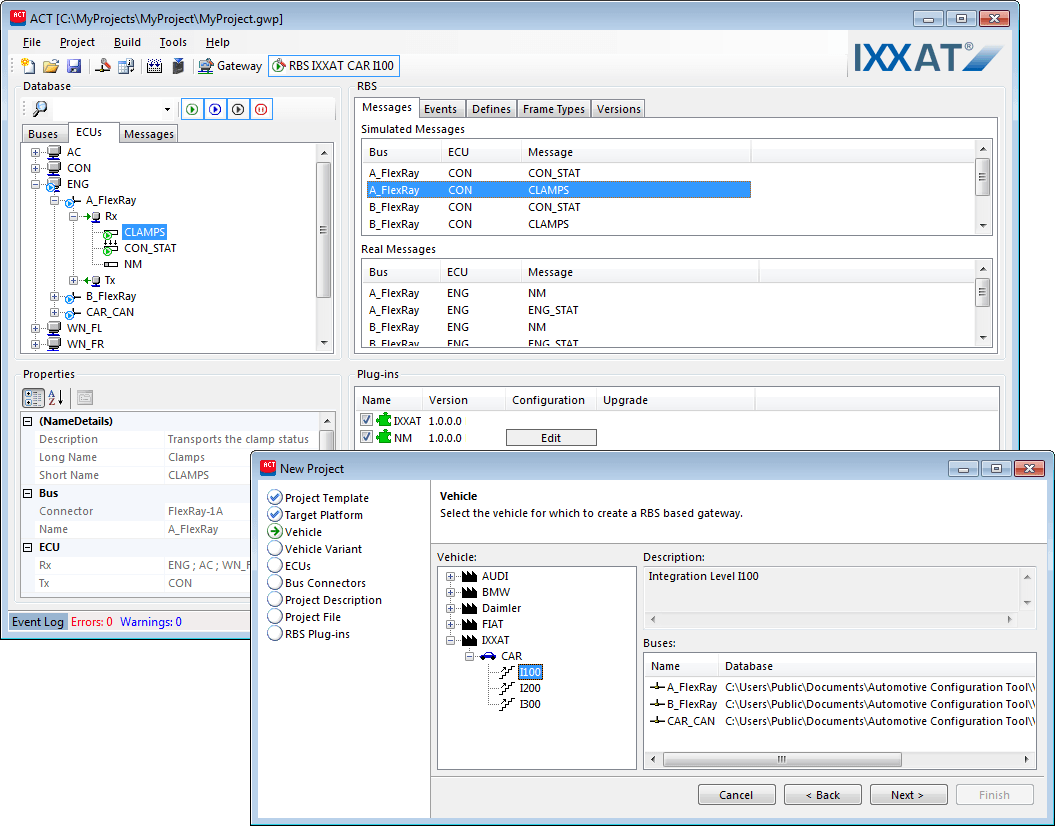Select the Project Template wizard step
The width and height of the screenshot is (1055, 826).
click(x=318, y=498)
